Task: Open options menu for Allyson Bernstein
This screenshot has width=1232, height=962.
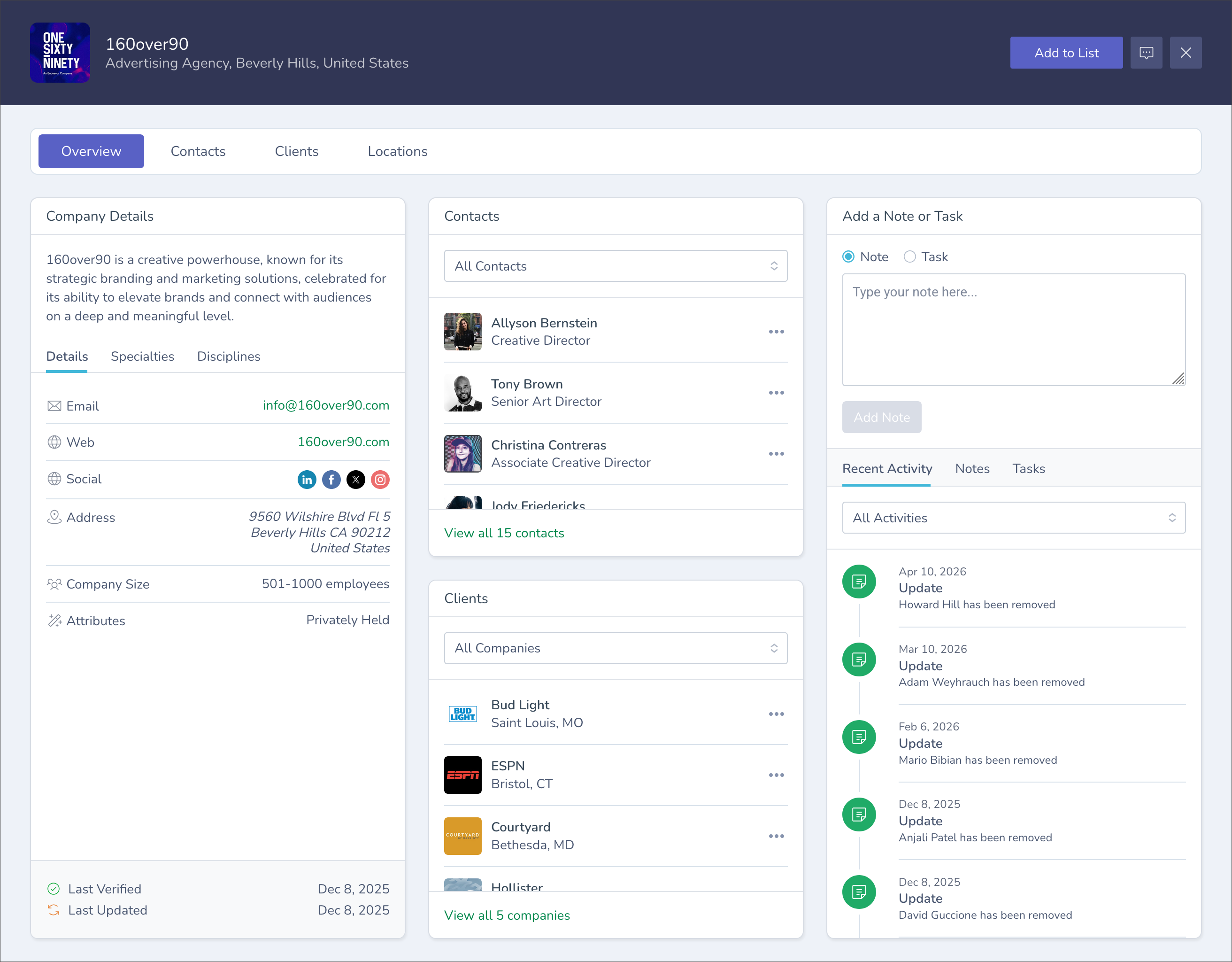Action: point(776,332)
